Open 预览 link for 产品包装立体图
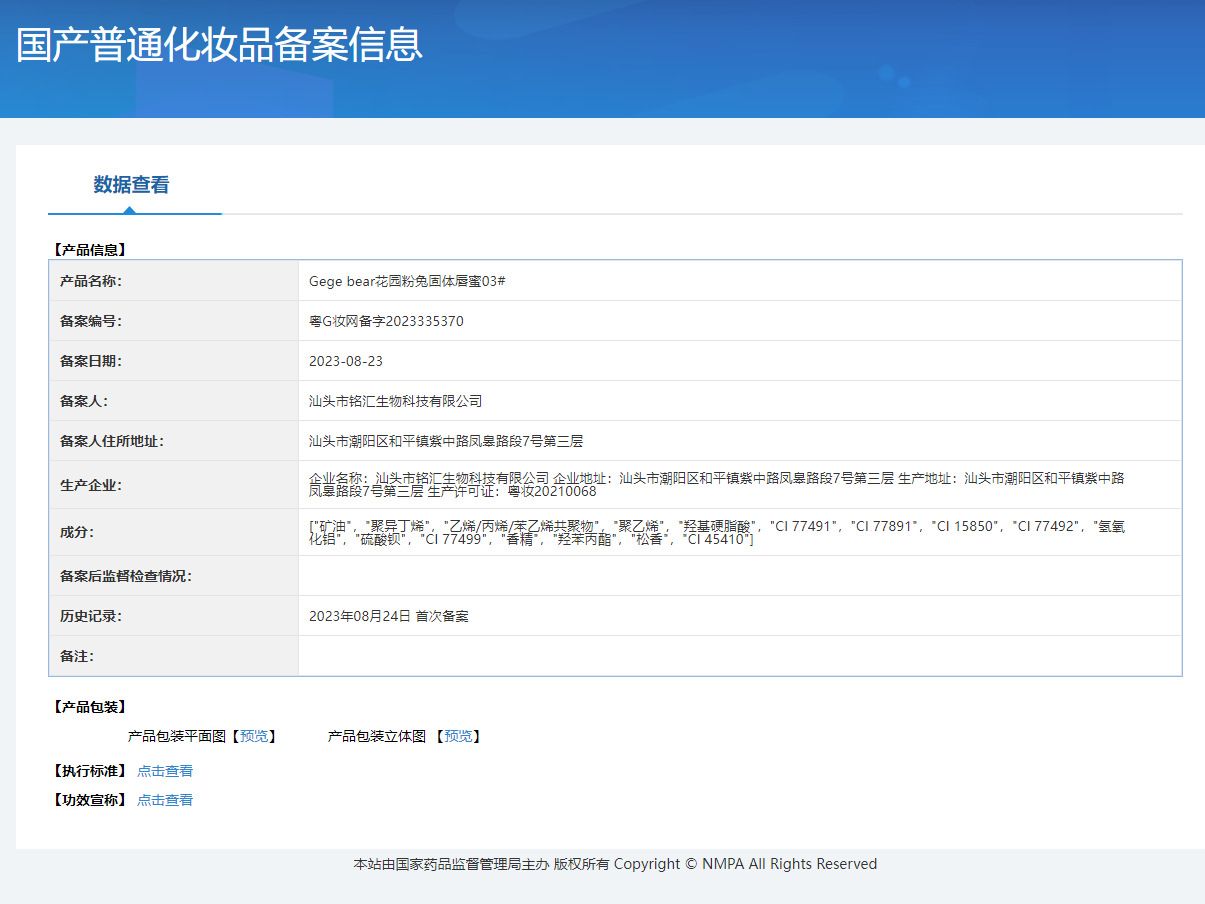The height and width of the screenshot is (904, 1205). click(458, 736)
